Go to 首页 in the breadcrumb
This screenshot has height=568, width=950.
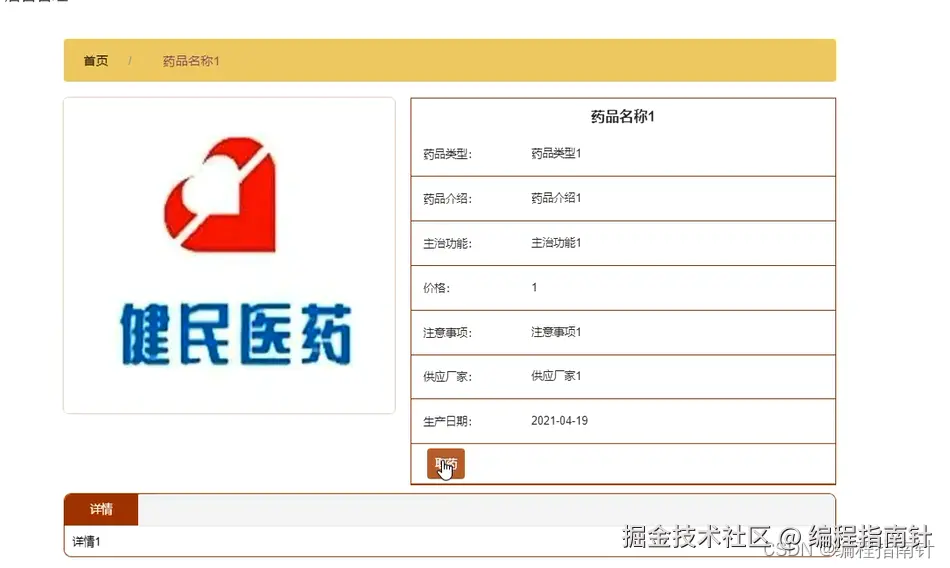(96, 61)
